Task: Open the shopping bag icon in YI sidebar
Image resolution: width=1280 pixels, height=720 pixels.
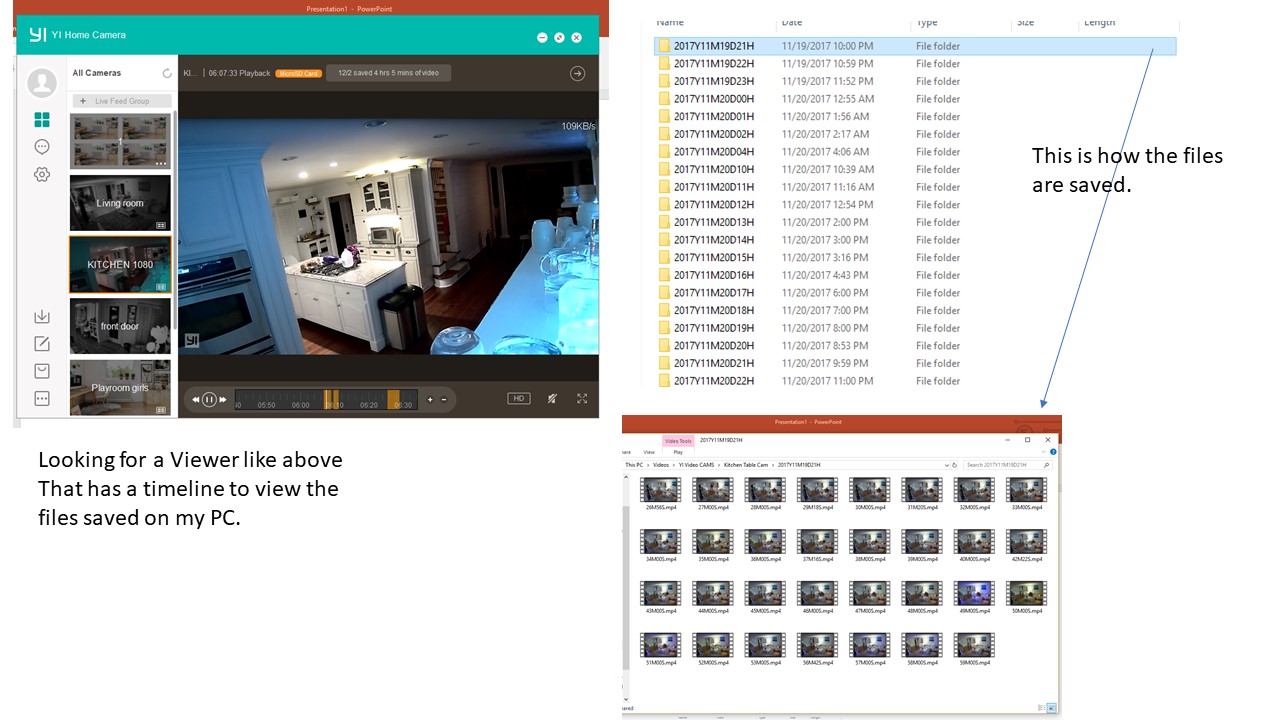Action: (42, 371)
